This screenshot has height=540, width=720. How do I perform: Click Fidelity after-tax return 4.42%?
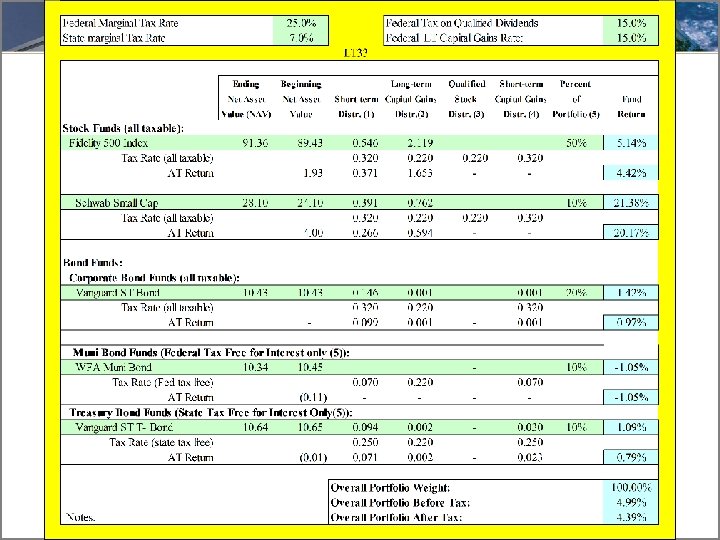click(631, 173)
